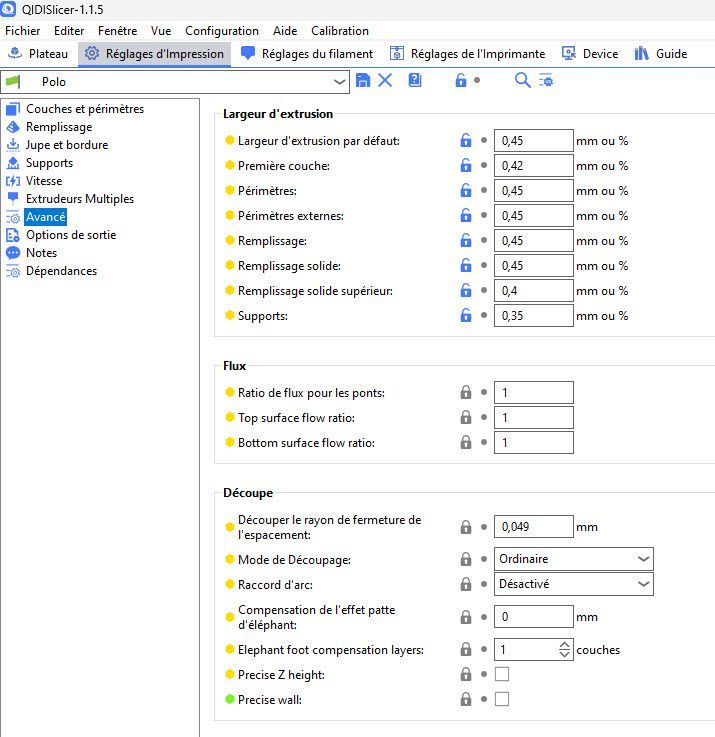Switch mode using the gear-lines icon
The width and height of the screenshot is (715, 737).
tap(546, 80)
